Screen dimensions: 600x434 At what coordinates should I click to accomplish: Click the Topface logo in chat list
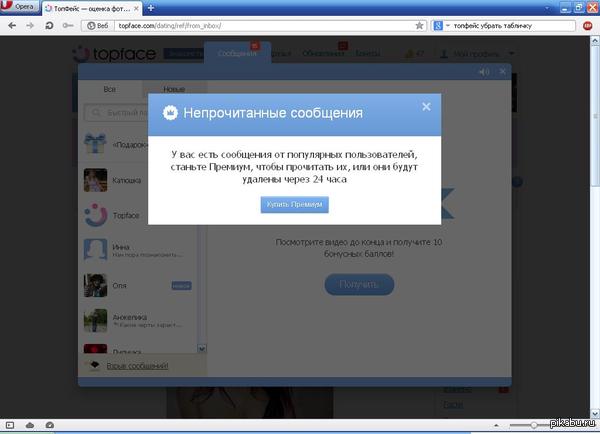[x=96, y=215]
